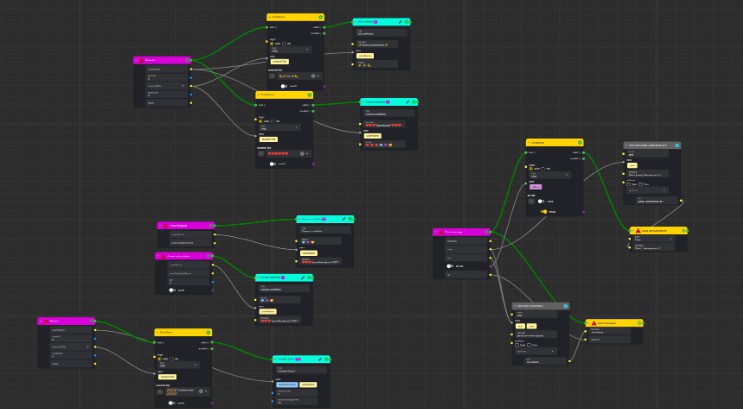Click the pencil edit icon on Flowers confetti node

tap(344, 219)
